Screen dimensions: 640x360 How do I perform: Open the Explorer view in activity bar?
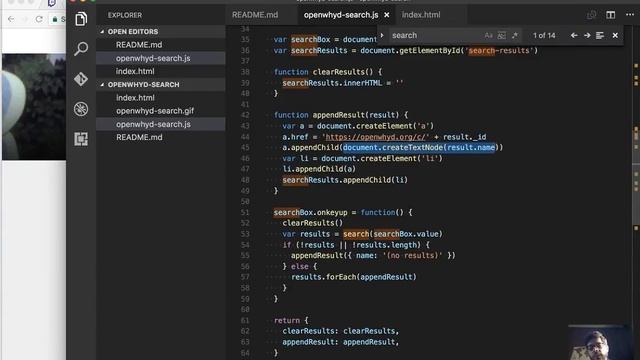point(81,19)
